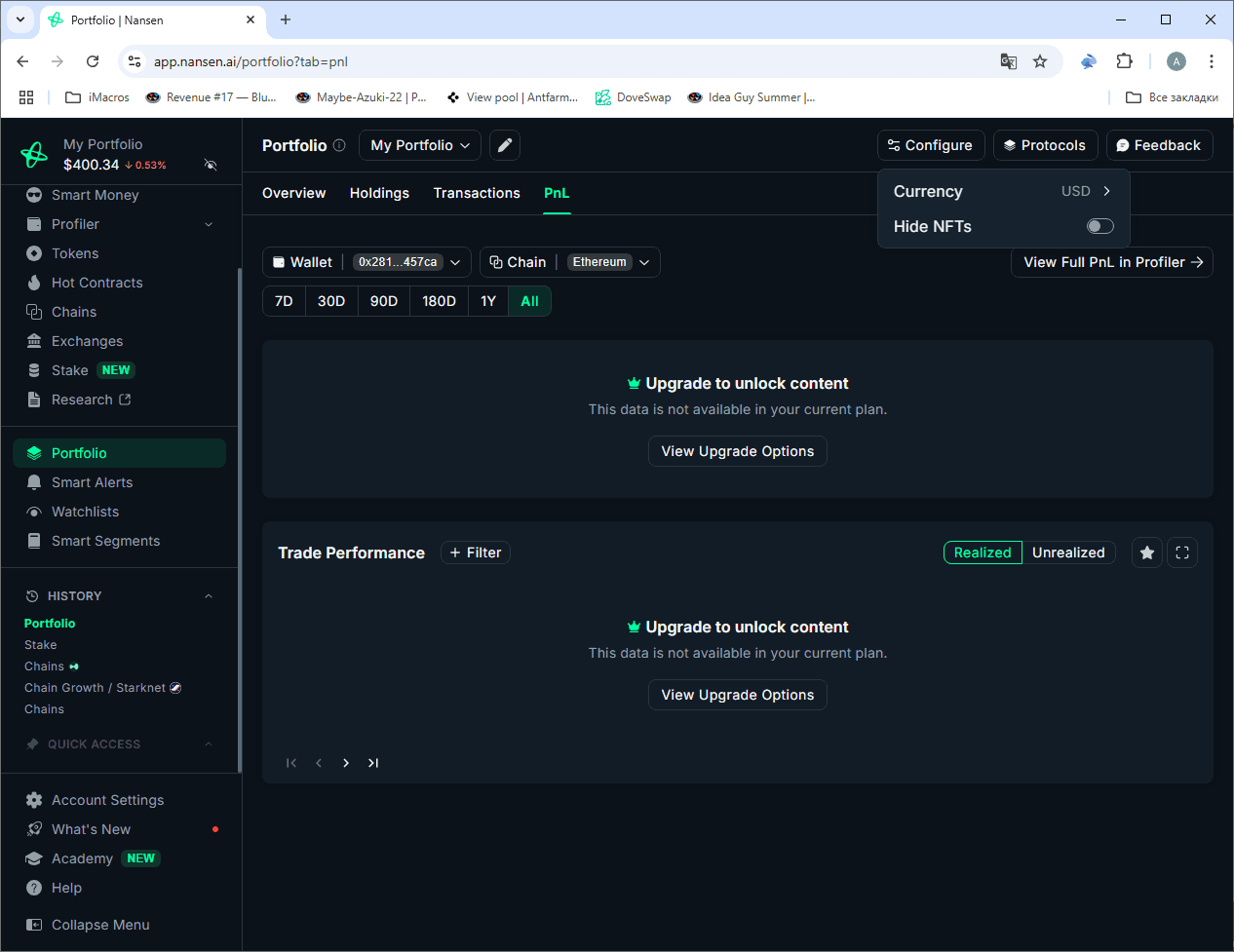Viewport: 1234px width, 952px height.
Task: Click the edit portfolio pencil icon
Action: tap(505, 145)
